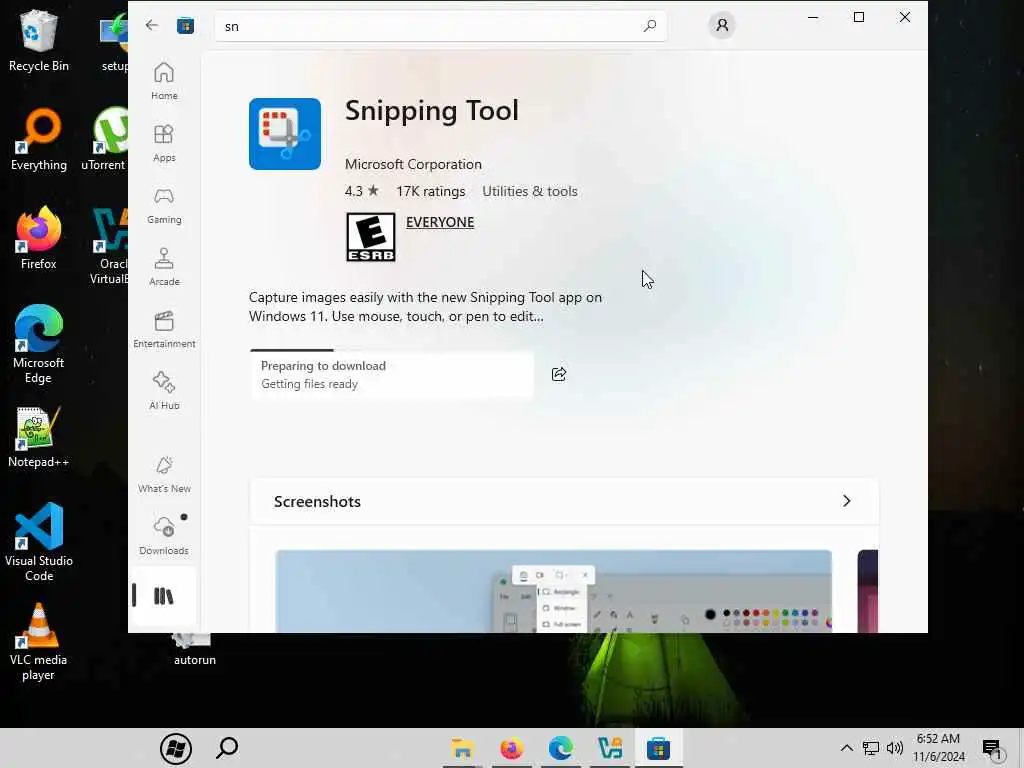The image size is (1024, 768).
Task: Open File Explorer from the taskbar
Action: (462, 748)
